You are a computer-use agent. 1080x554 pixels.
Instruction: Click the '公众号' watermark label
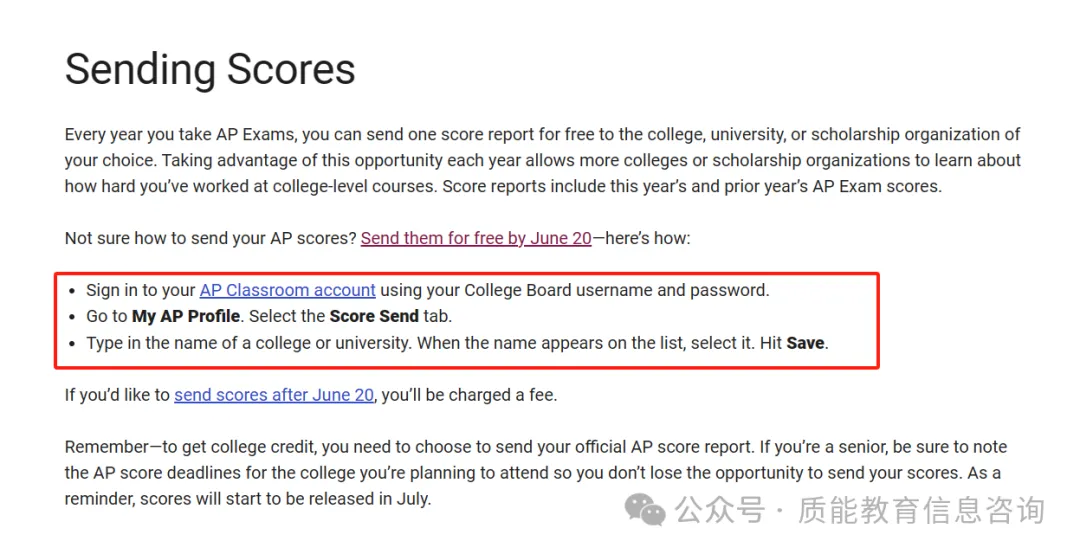pyautogui.click(x=720, y=511)
